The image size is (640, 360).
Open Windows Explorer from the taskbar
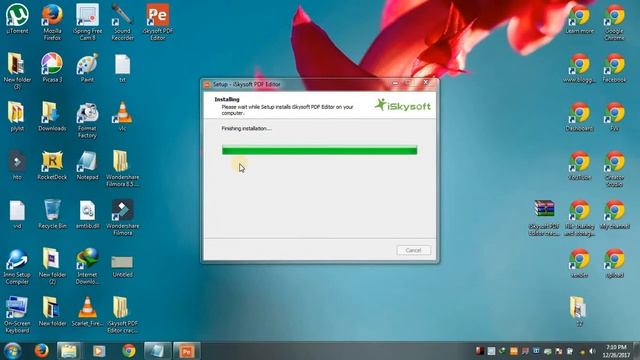(x=68, y=351)
